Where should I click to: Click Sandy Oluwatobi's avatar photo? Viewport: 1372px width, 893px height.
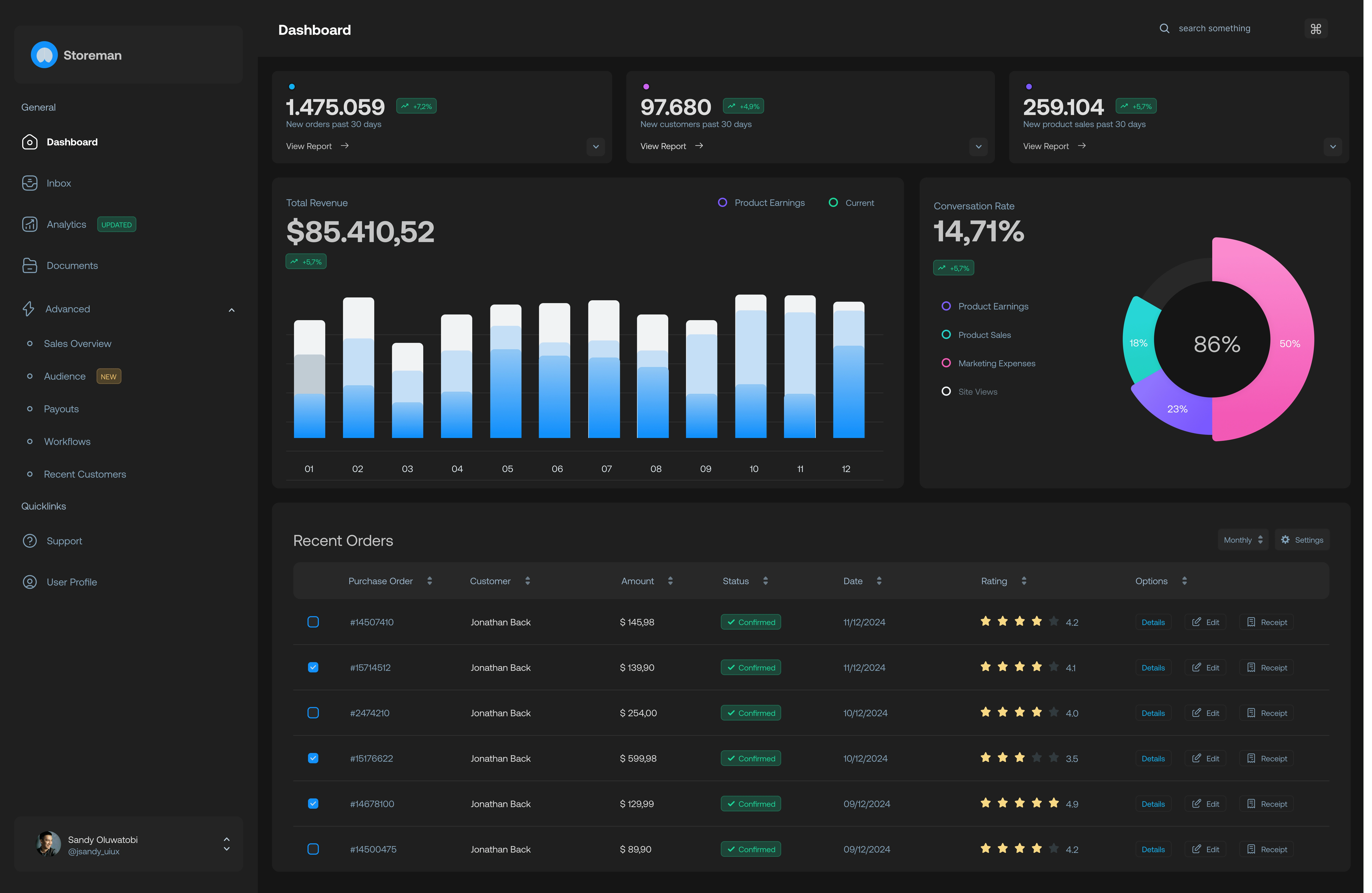[48, 844]
